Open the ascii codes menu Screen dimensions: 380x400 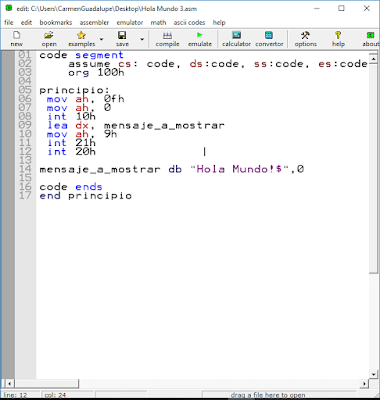point(189,22)
